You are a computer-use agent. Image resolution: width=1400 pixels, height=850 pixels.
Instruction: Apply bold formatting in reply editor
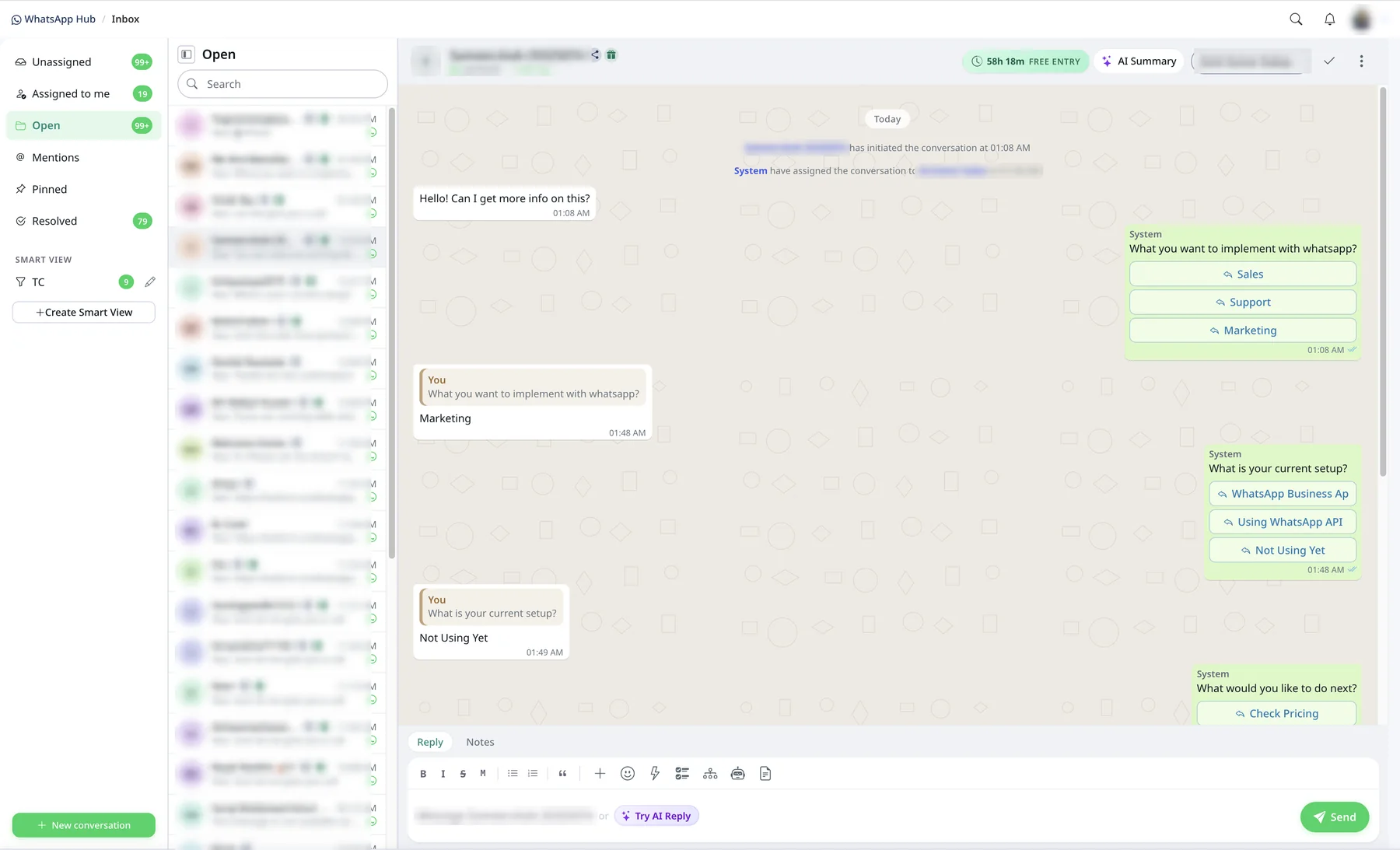[423, 774]
